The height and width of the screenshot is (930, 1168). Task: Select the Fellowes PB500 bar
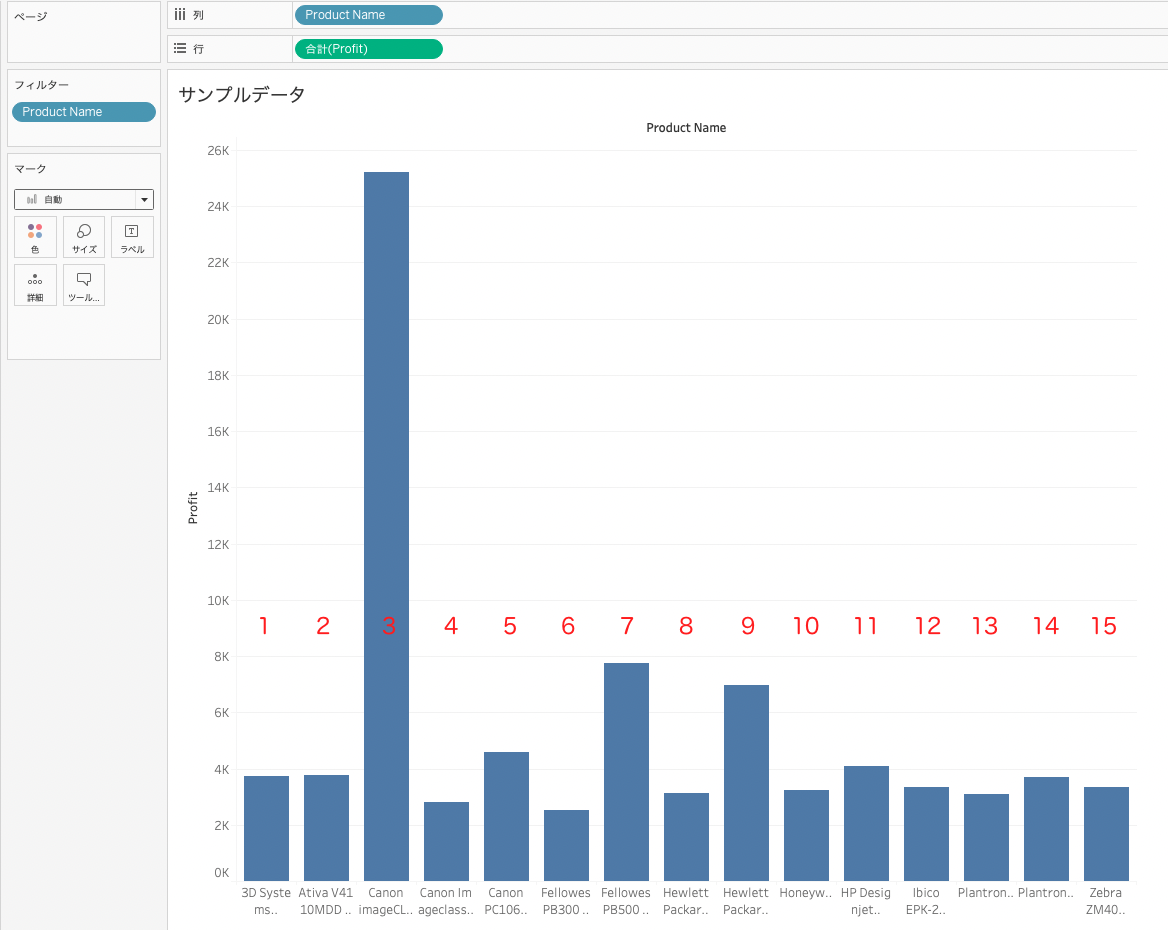click(626, 772)
